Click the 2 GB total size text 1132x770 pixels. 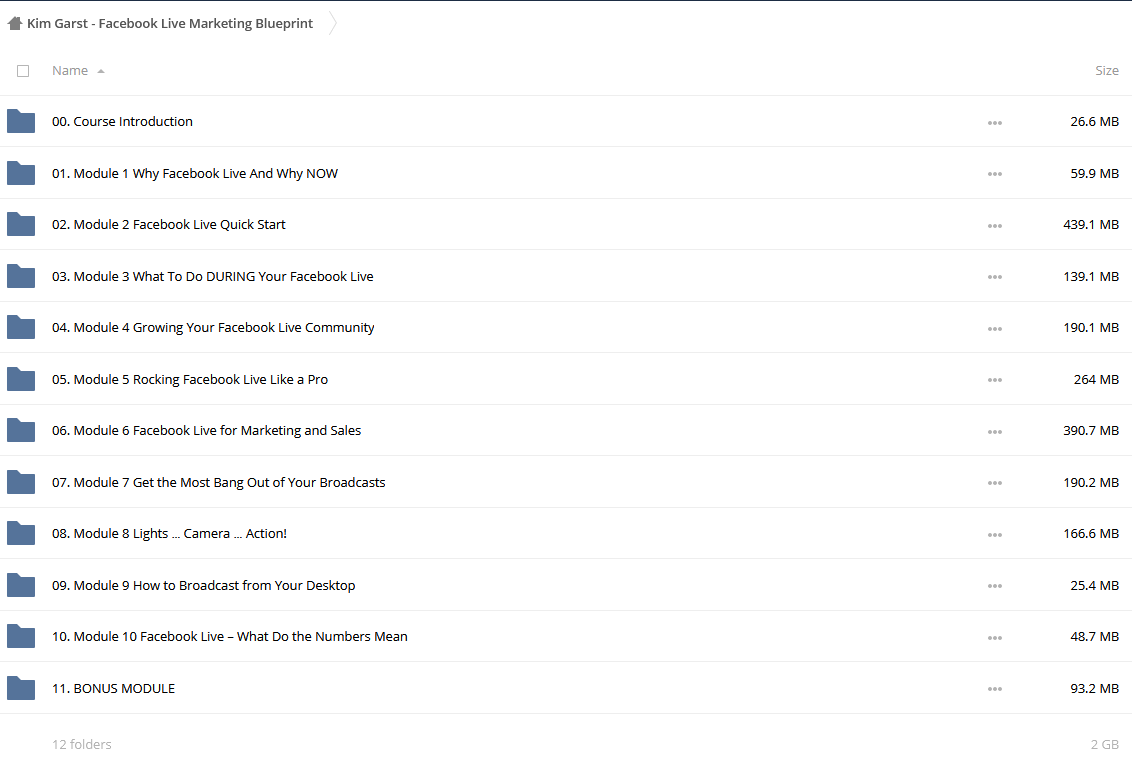point(1105,744)
